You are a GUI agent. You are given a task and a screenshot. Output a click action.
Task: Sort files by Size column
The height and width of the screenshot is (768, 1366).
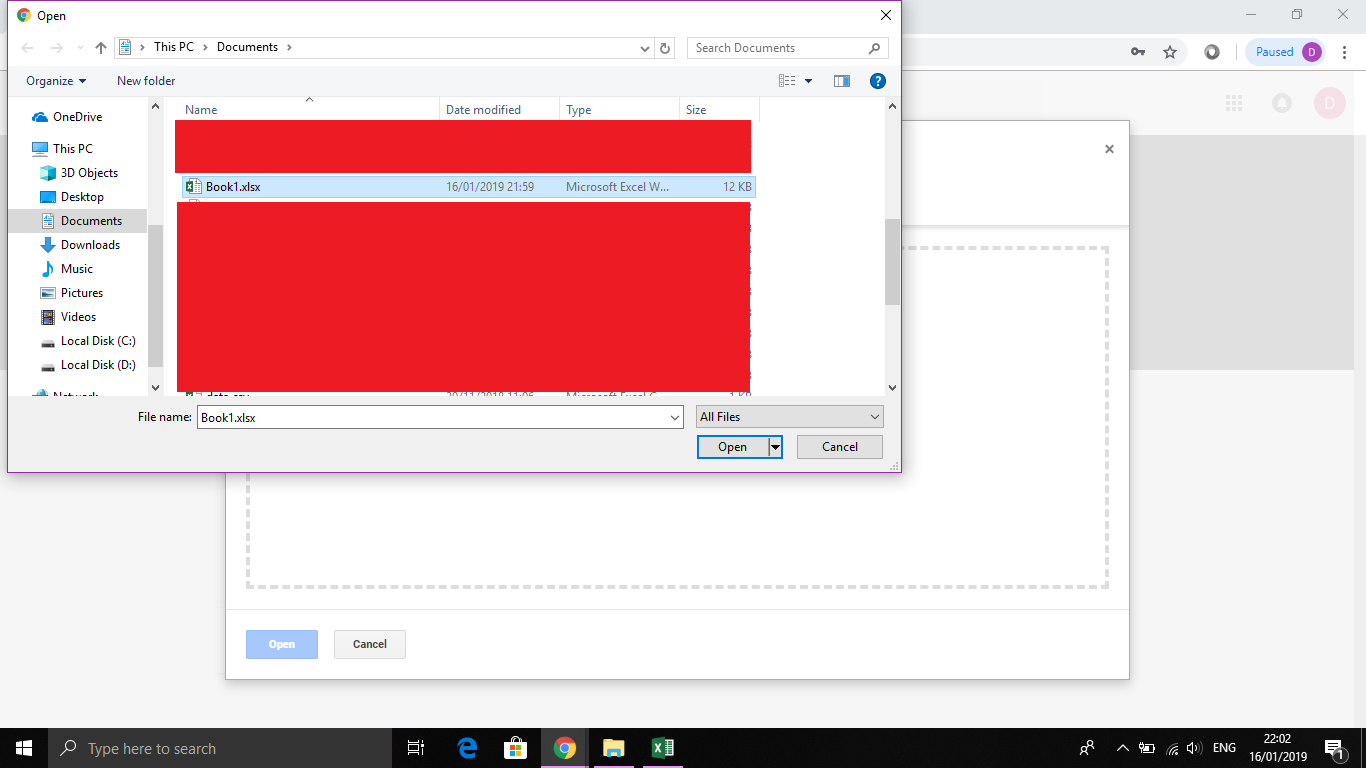[719, 110]
